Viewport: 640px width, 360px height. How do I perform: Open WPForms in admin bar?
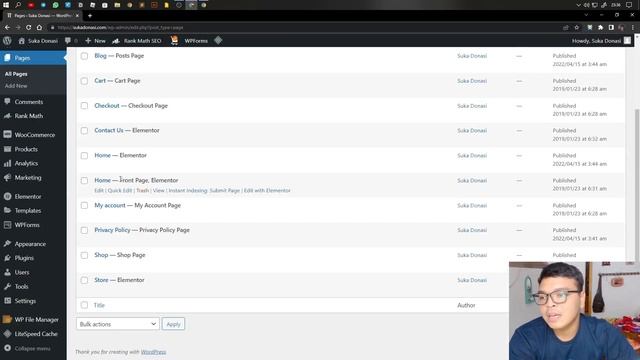point(196,41)
